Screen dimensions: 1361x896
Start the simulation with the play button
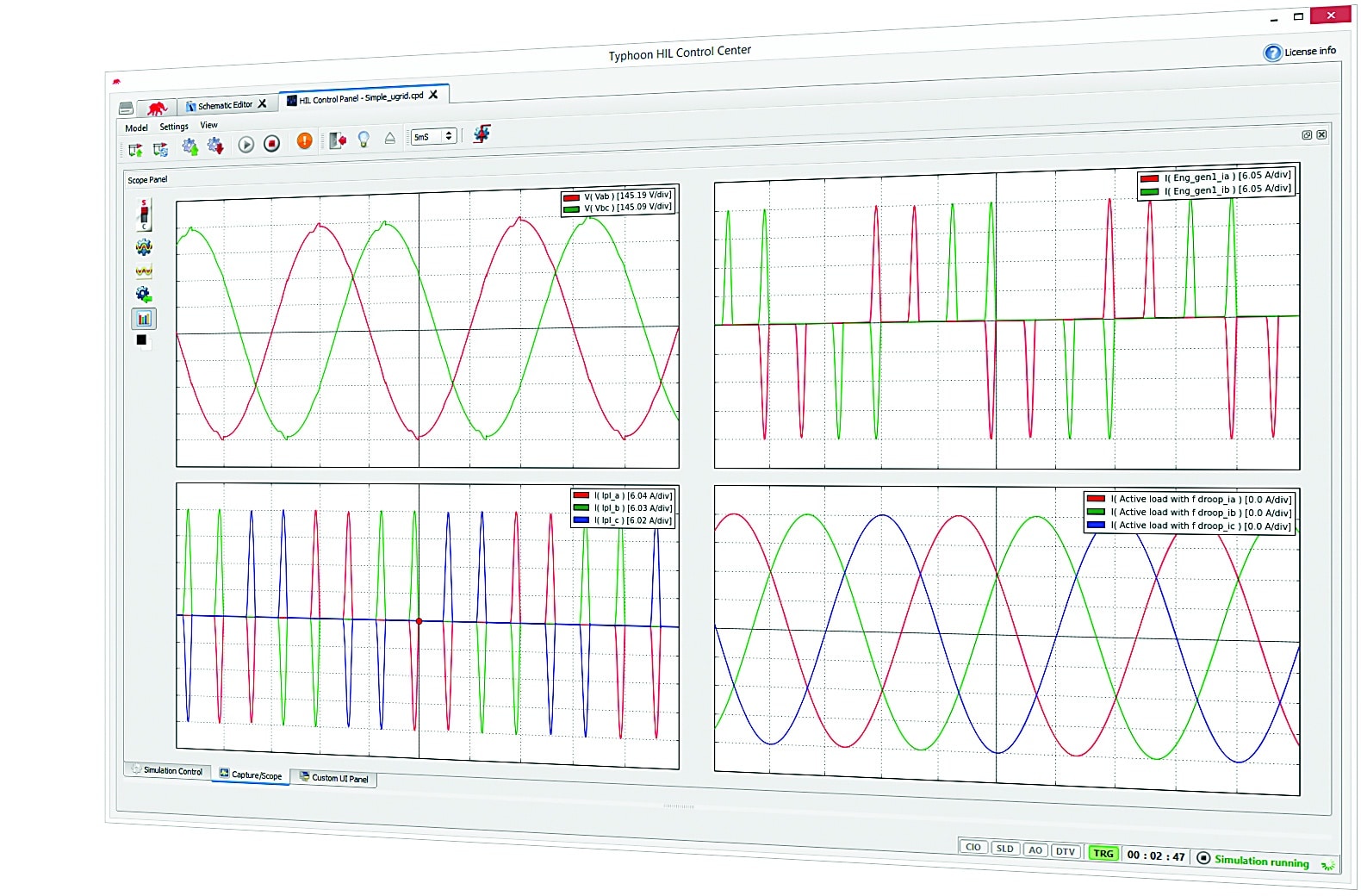tap(246, 145)
